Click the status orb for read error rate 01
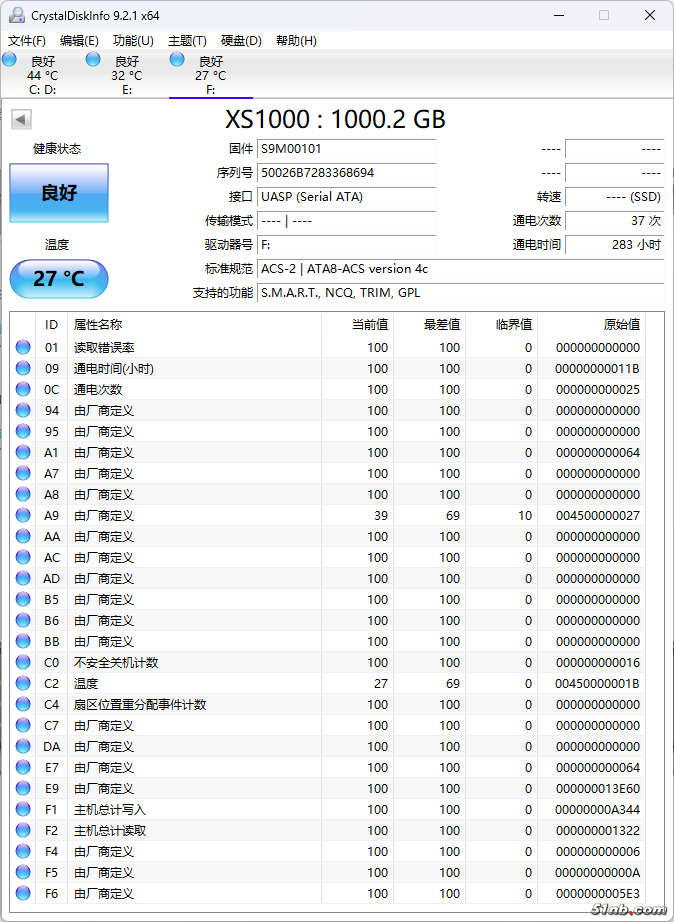This screenshot has height=922, width=674. (x=23, y=348)
